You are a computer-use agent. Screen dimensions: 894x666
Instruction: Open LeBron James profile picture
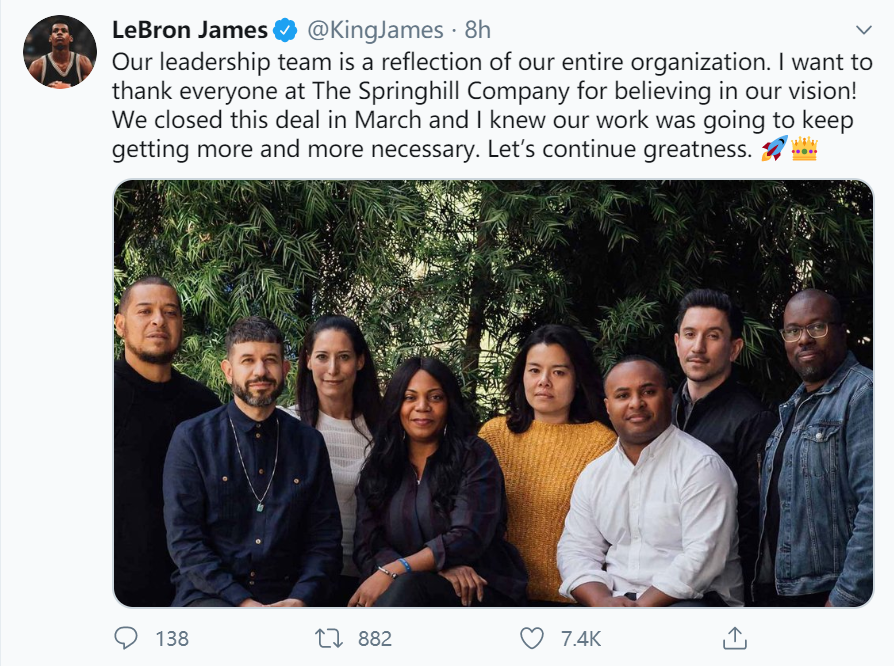(x=60, y=52)
